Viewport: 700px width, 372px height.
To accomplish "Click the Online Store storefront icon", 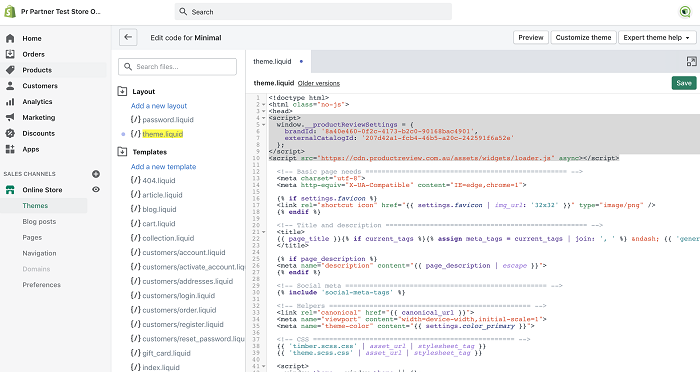I will 10,190.
